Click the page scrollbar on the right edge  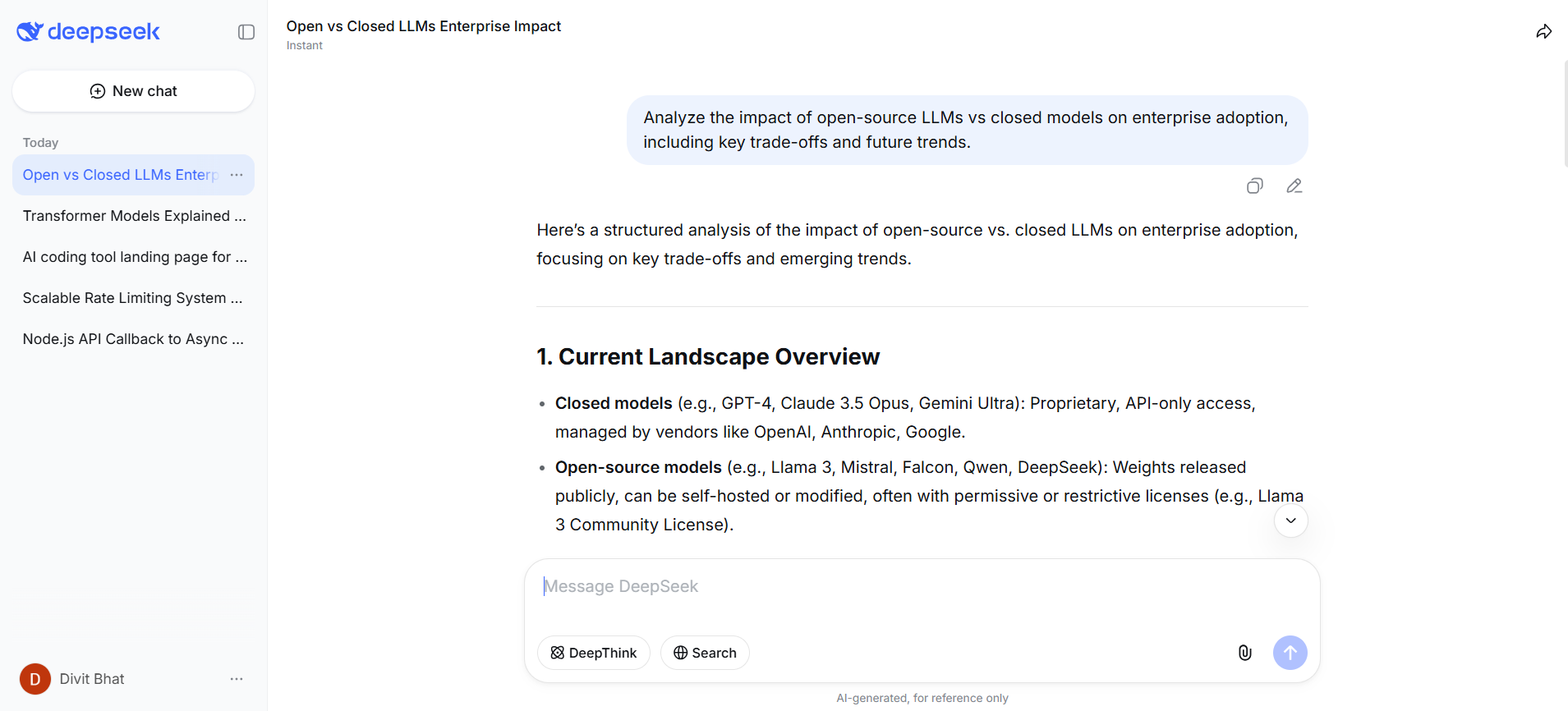pyautogui.click(x=1565, y=113)
